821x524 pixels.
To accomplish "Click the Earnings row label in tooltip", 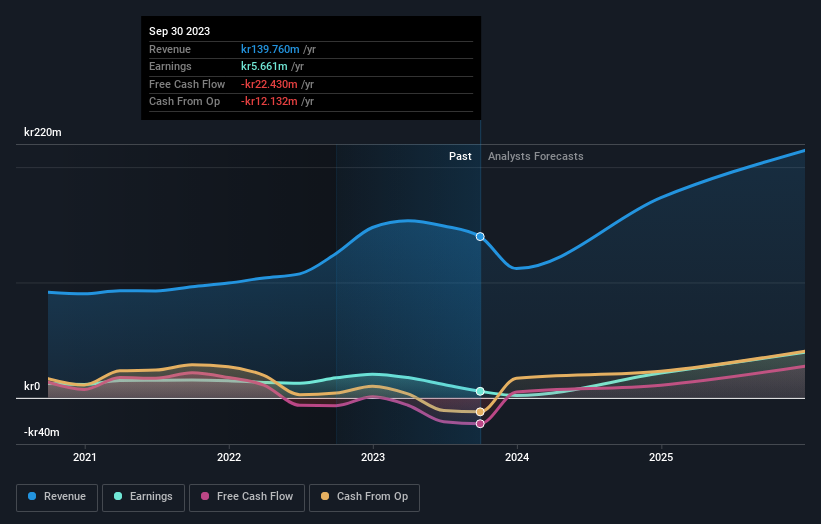I will click(170, 66).
